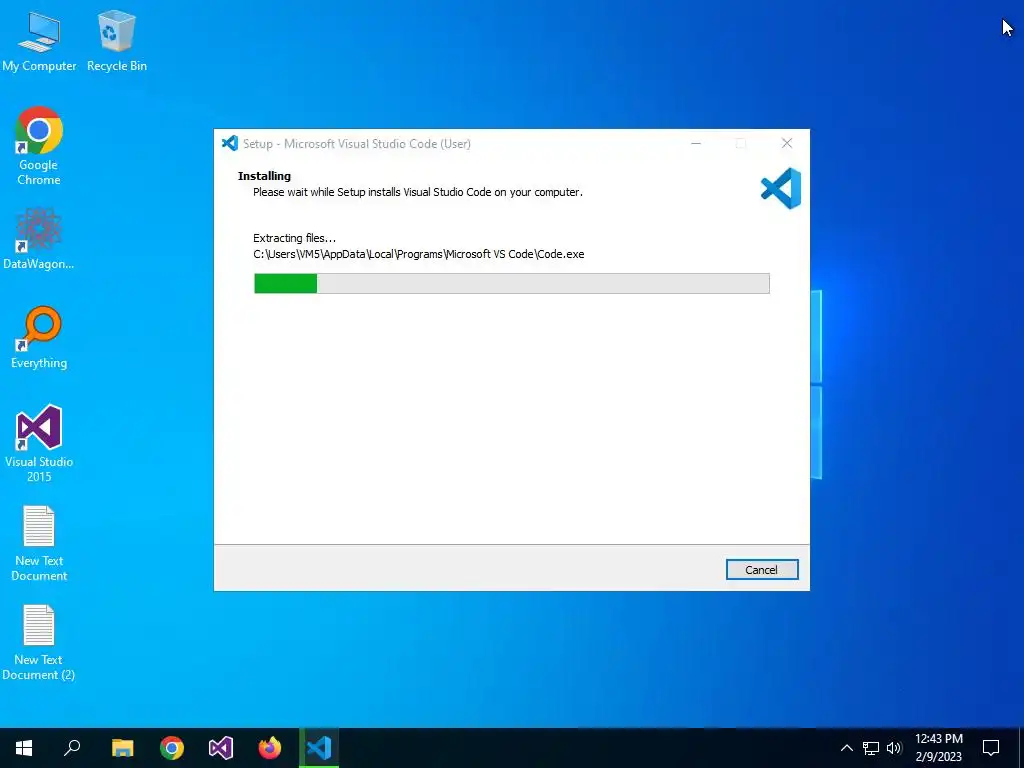Open the volume tray icon
Viewport: 1024px width, 768px height.
[x=894, y=748]
